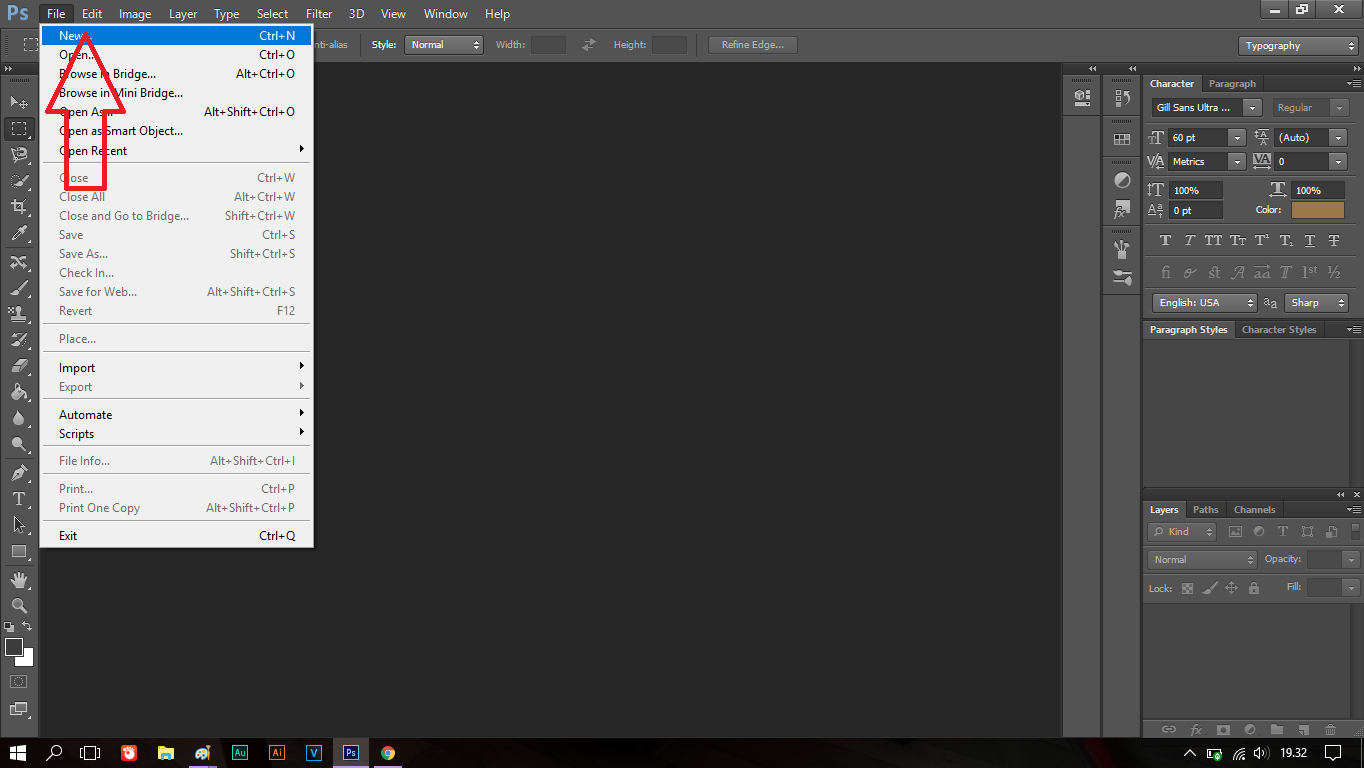Select the Dodge tool
The width and height of the screenshot is (1364, 770).
[19, 444]
